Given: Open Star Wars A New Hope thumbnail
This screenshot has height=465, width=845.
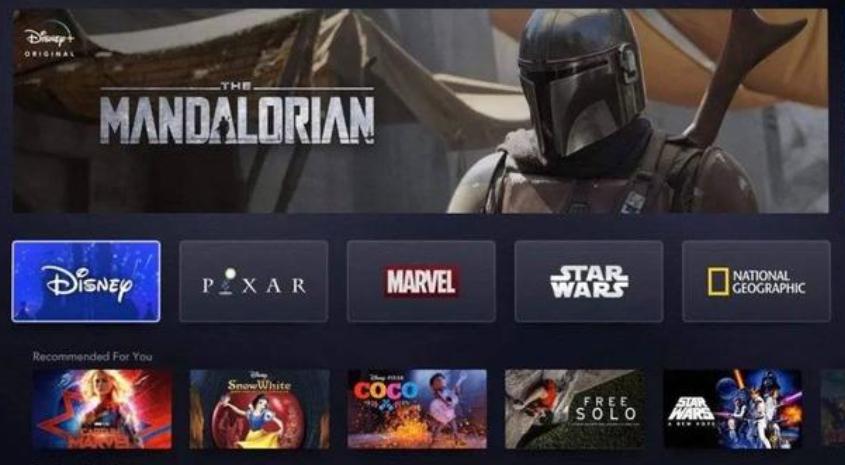Looking at the screenshot, I should (732, 409).
